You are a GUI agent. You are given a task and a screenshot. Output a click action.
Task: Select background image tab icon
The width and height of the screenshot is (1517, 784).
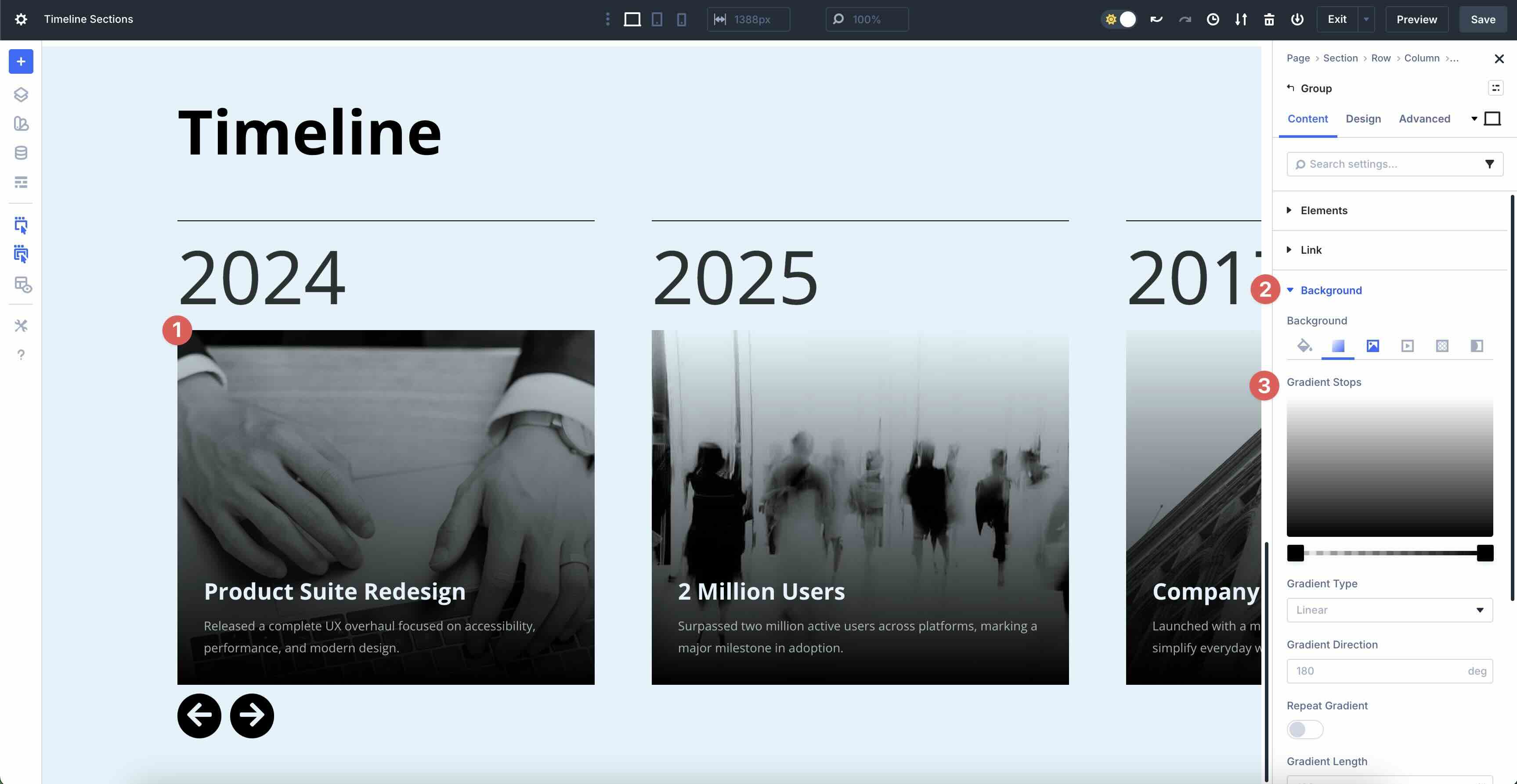click(1372, 346)
